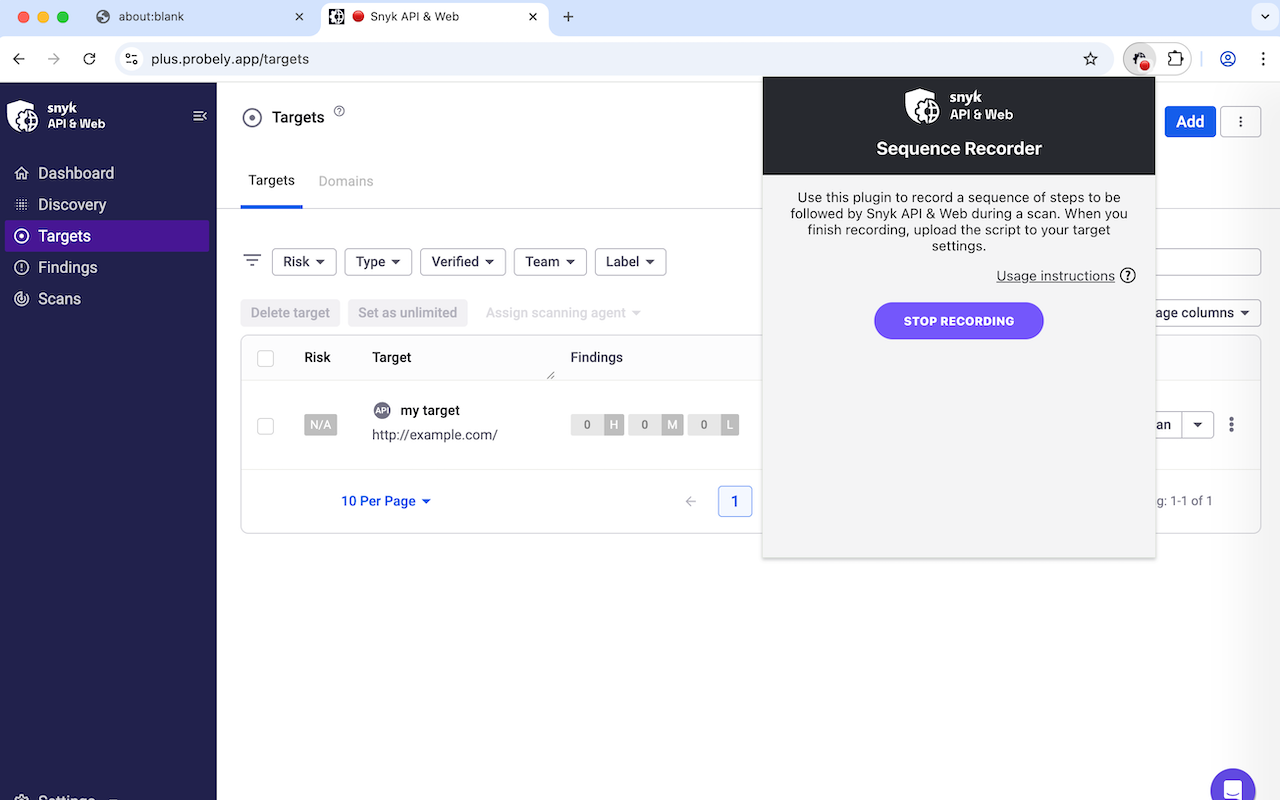Close the about:blank tab

[299, 17]
